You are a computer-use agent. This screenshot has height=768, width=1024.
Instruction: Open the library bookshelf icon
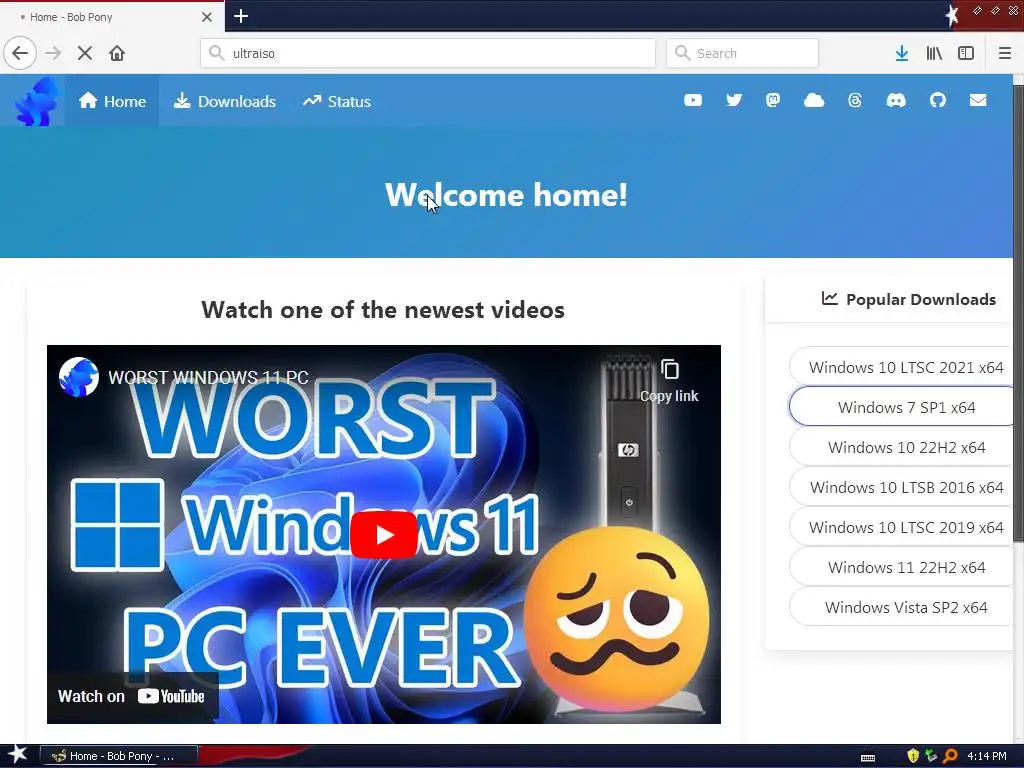(x=934, y=53)
